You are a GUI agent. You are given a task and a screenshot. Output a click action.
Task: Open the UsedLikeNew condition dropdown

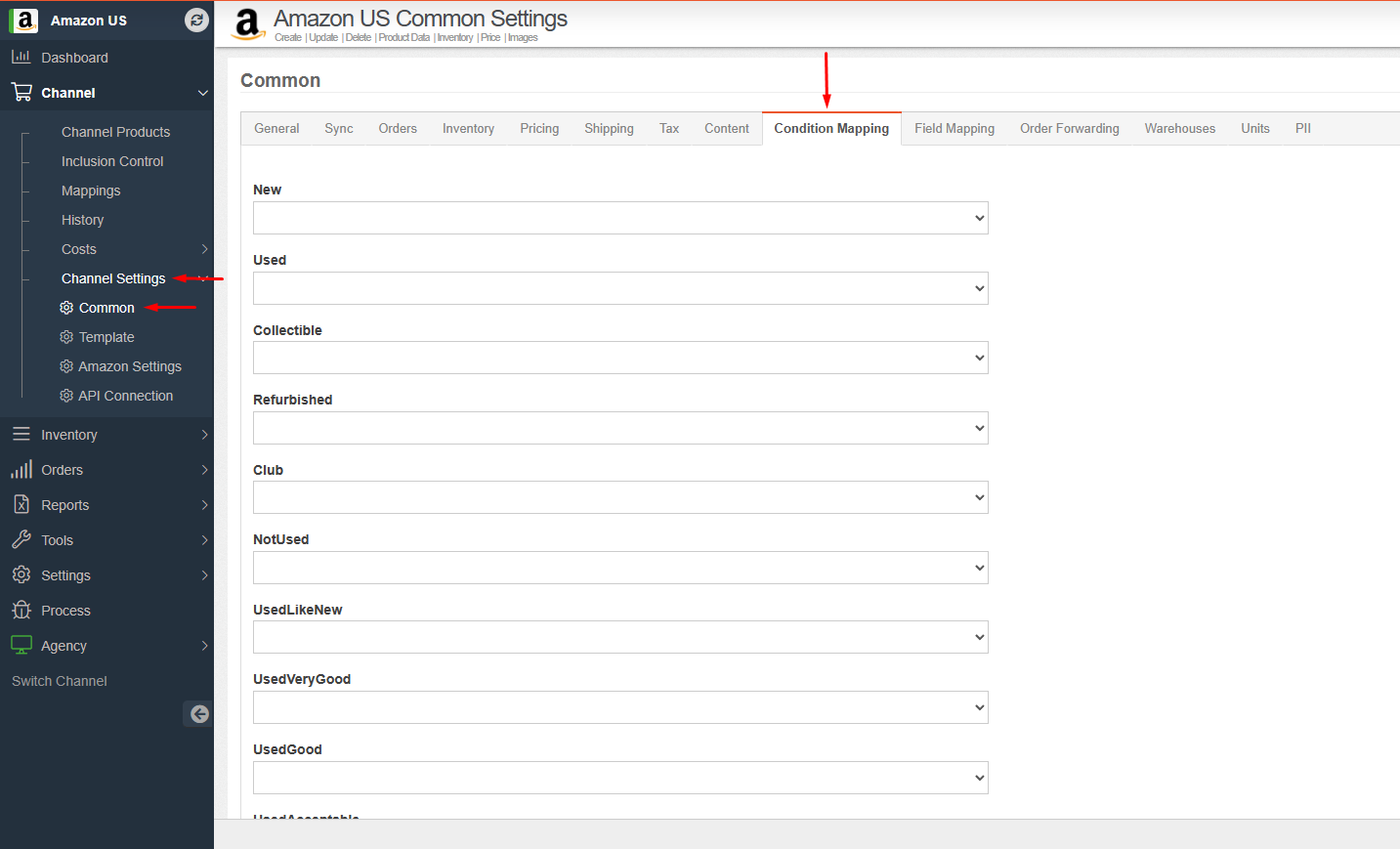coord(620,637)
